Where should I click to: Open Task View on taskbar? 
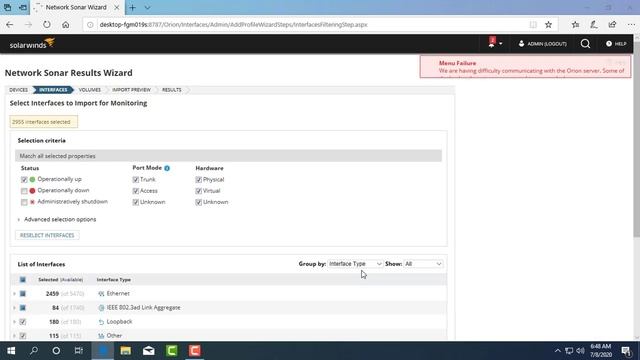78,351
